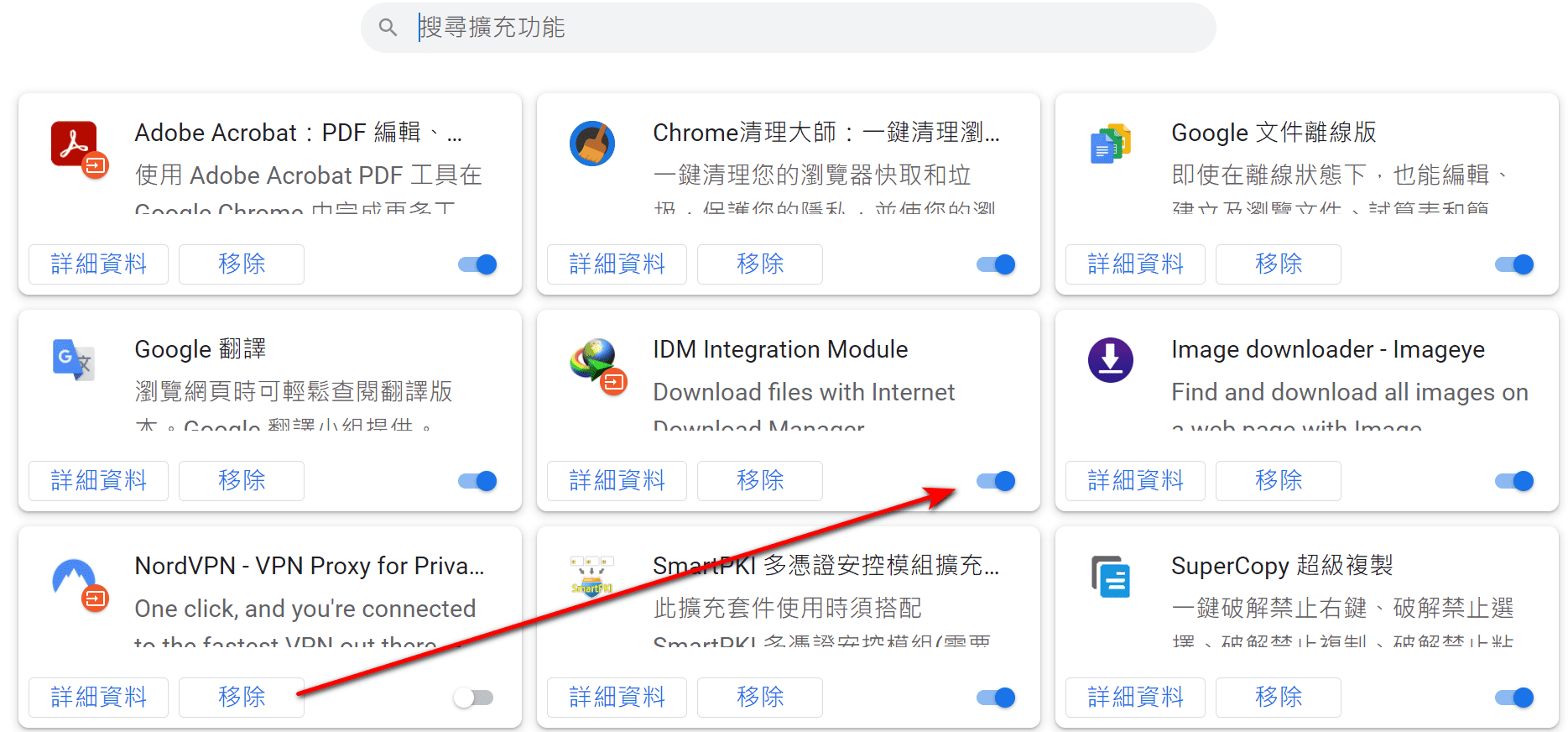Turn off the SuperCopy 超級複製 toggle
This screenshot has height=732, width=1568.
pyautogui.click(x=1514, y=698)
